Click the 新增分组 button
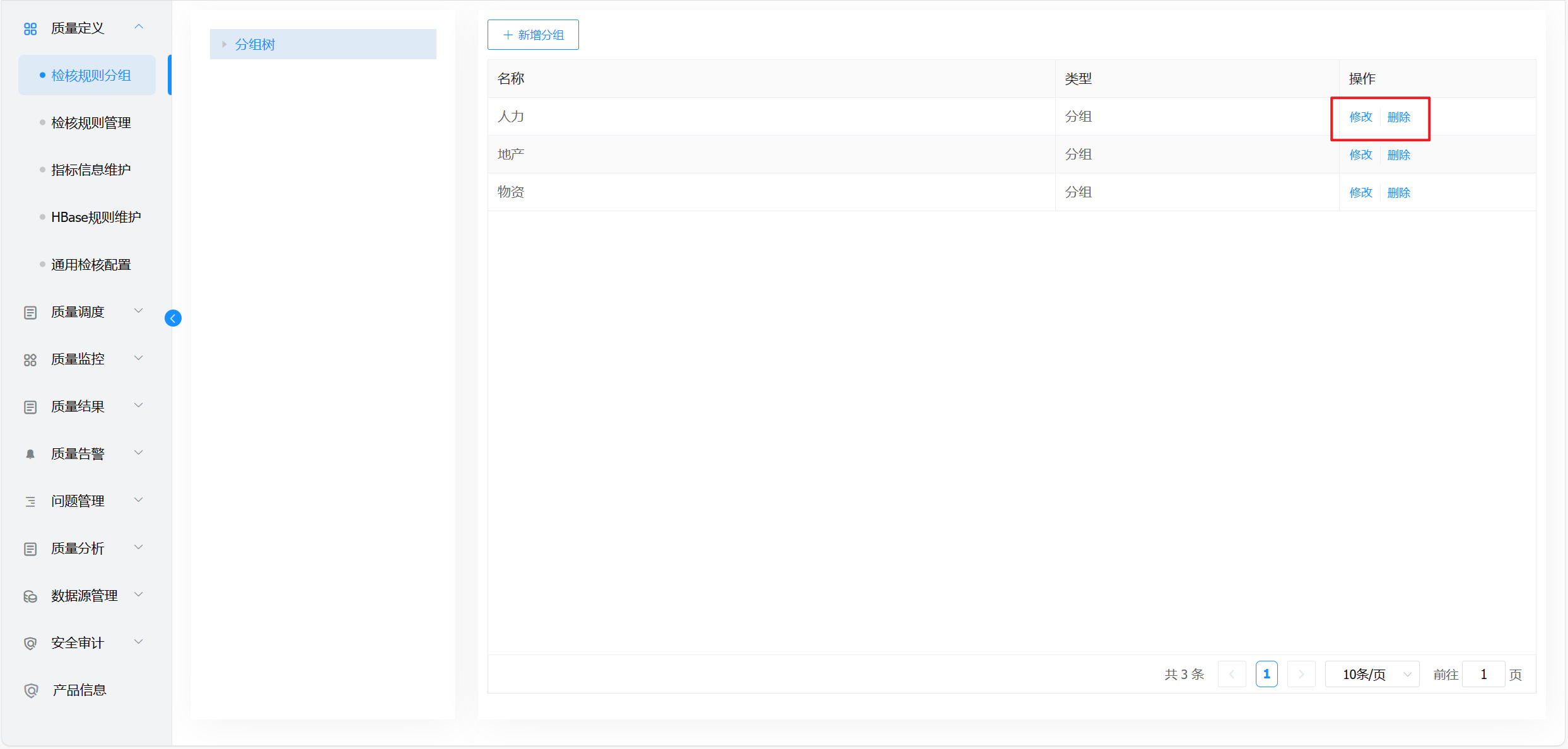 click(533, 35)
